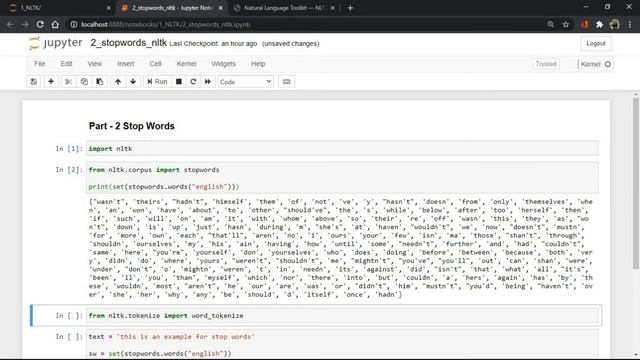Click the stopwords import code cell
The width and height of the screenshot is (640, 360).
[x=342, y=178]
